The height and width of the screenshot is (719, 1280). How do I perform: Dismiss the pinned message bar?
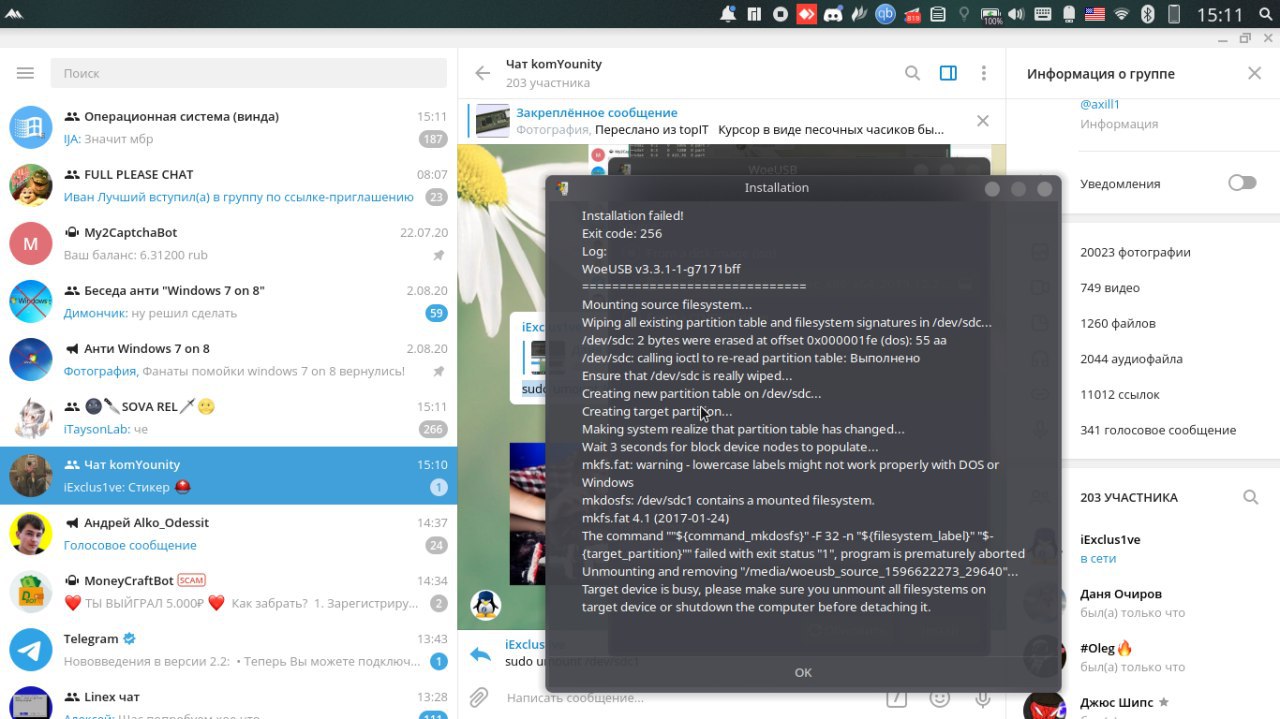(982, 121)
